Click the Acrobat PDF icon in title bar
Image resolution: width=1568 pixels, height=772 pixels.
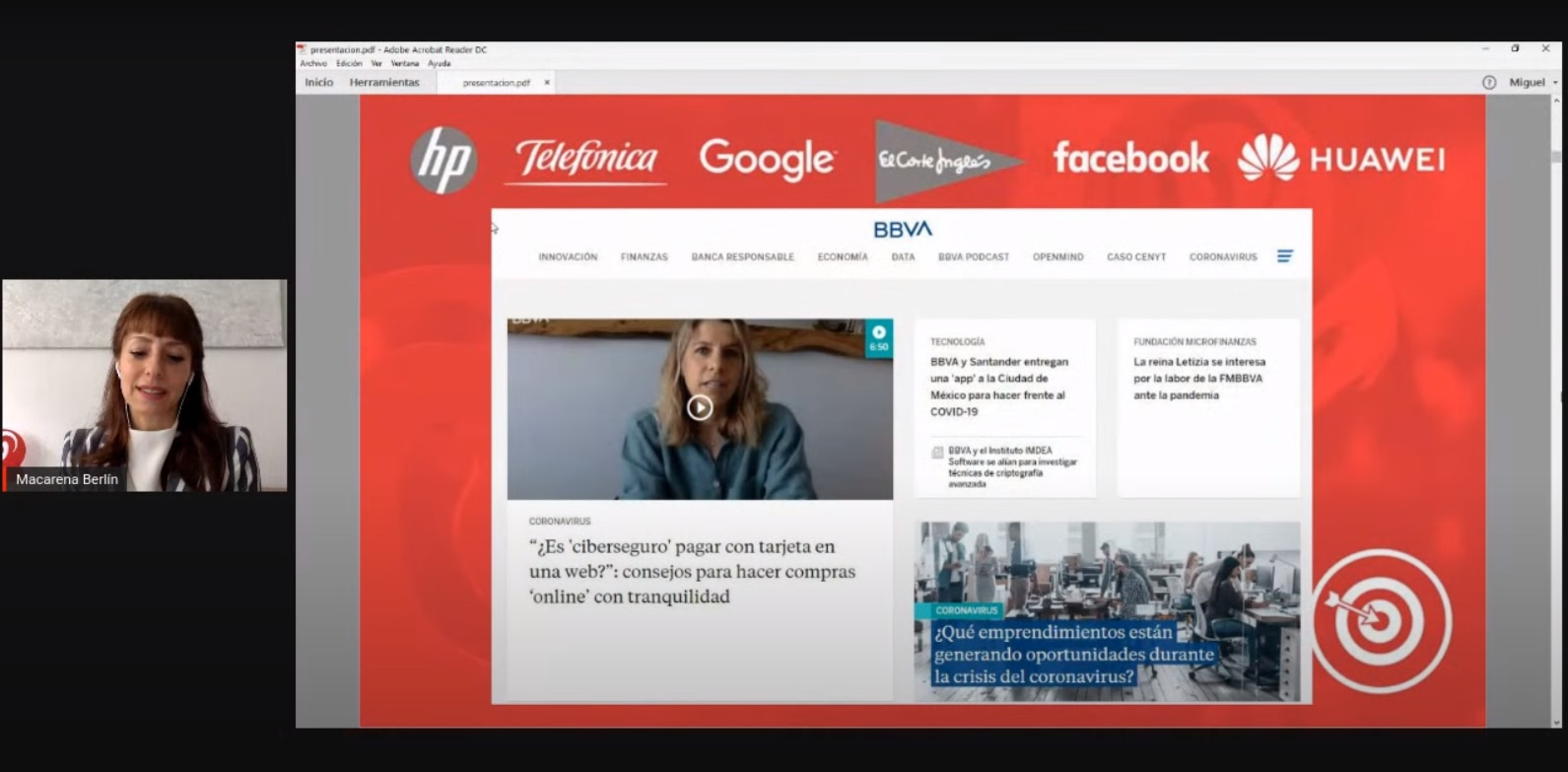(303, 49)
